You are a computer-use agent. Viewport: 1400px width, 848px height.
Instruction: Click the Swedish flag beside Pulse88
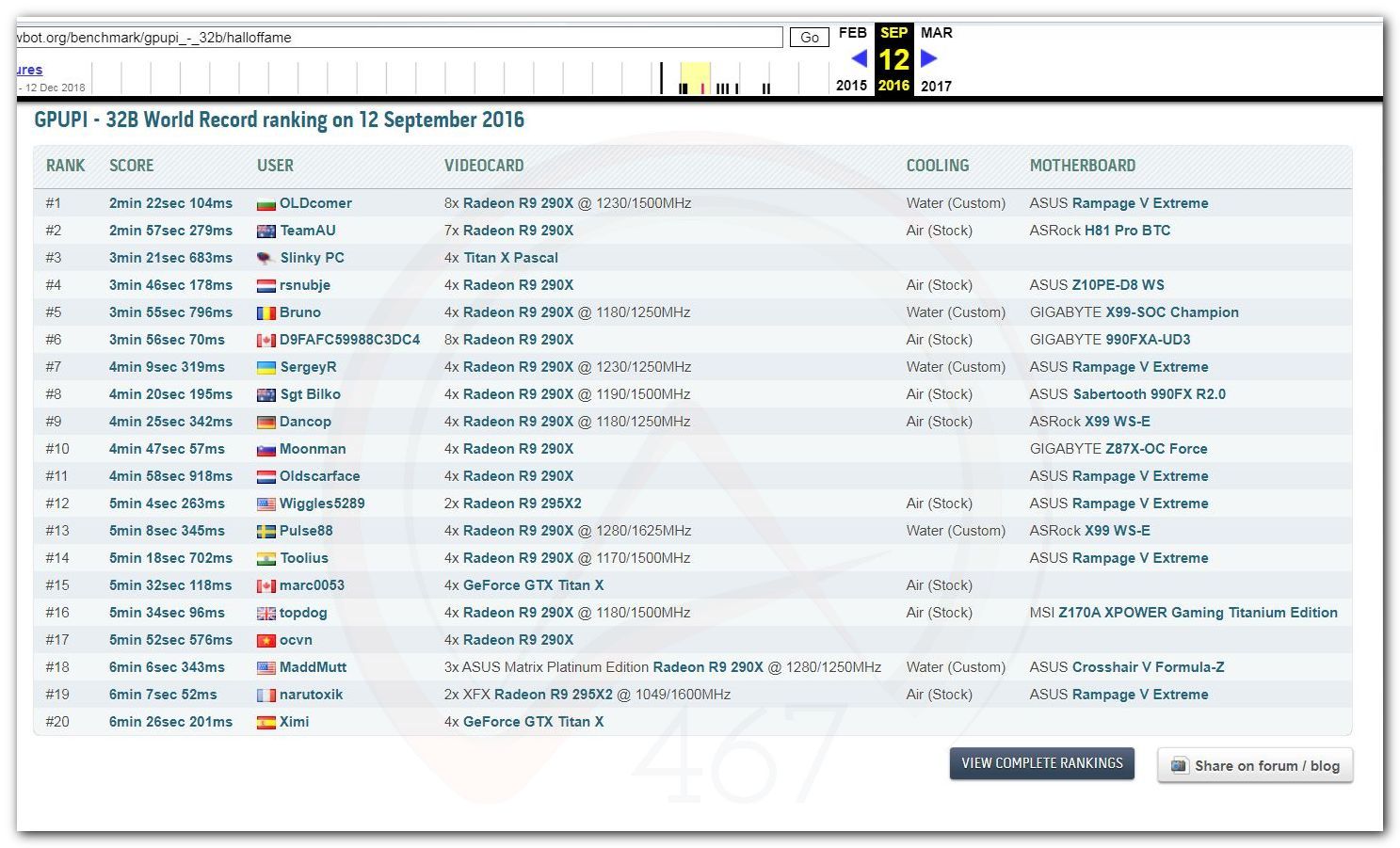266,531
